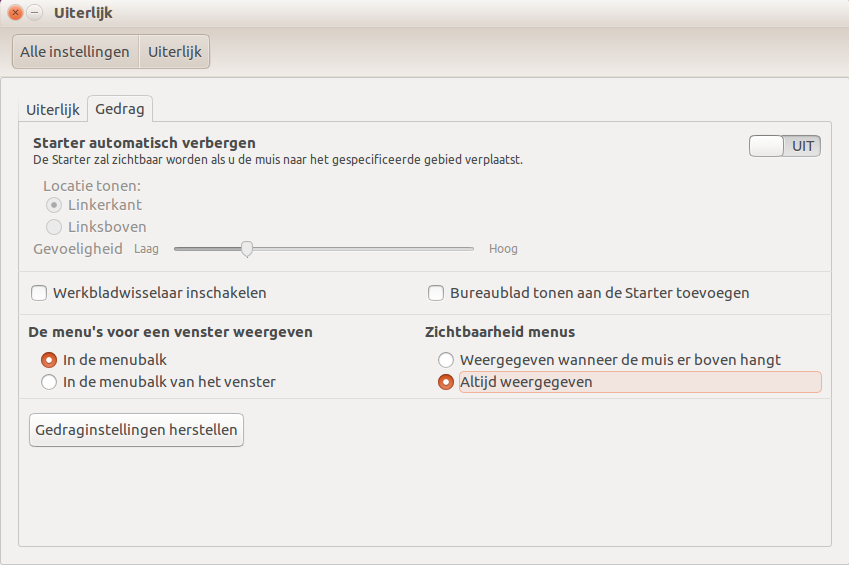Click the Gevoeligheid slider track near Laag

coord(185,249)
